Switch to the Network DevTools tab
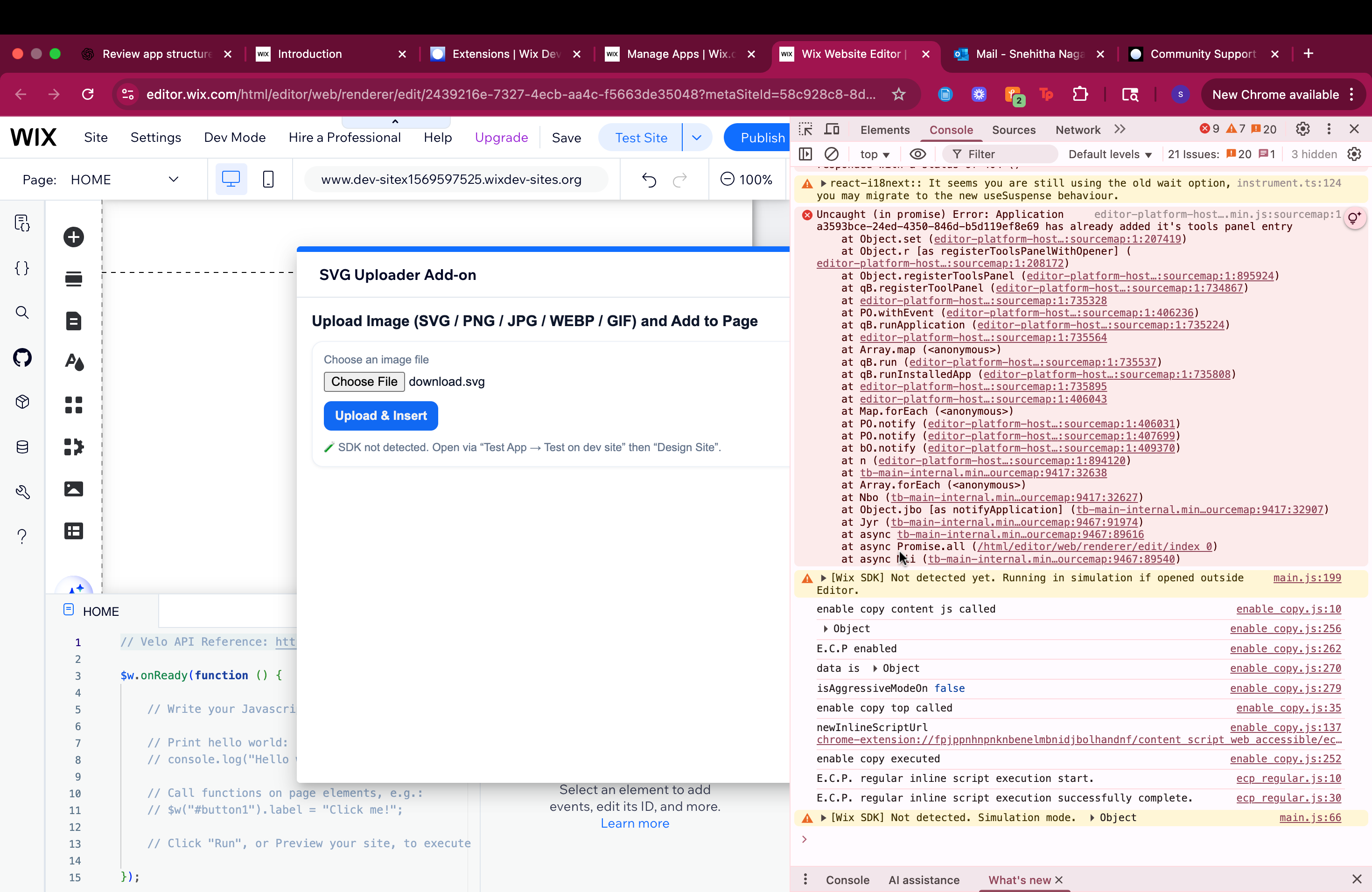 click(1078, 130)
